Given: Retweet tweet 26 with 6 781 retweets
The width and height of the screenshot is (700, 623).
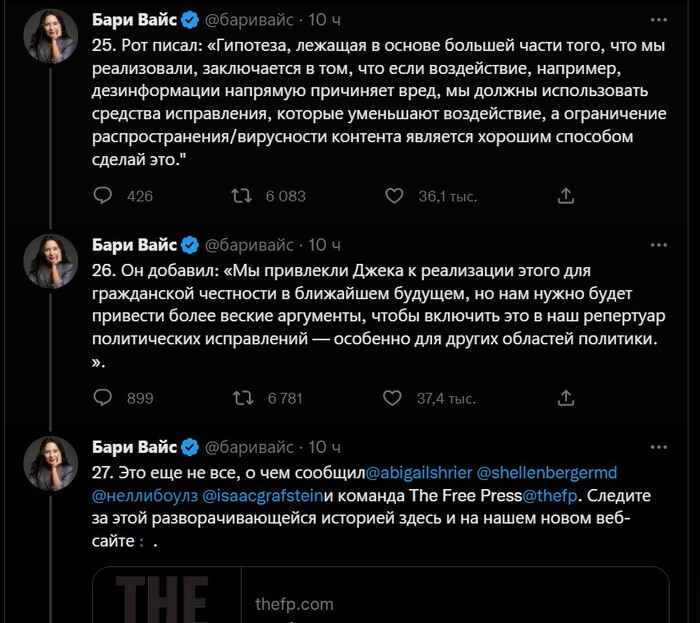Looking at the screenshot, I should (241, 398).
